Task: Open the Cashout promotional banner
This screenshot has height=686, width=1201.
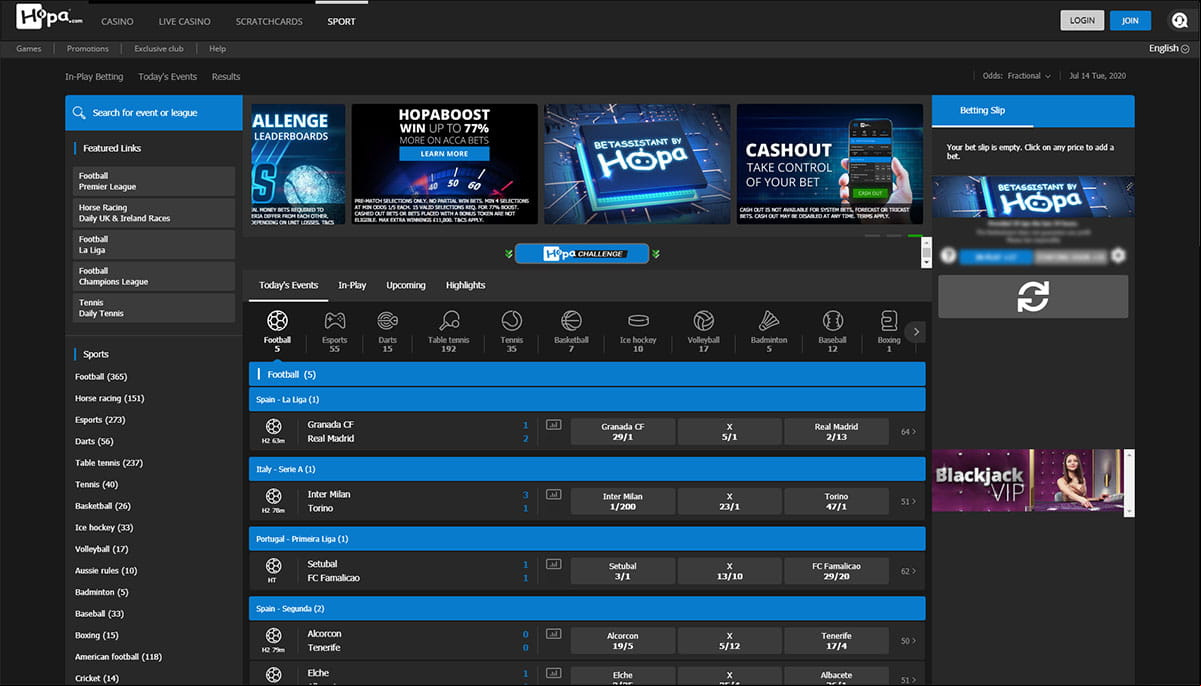Action: (830, 163)
